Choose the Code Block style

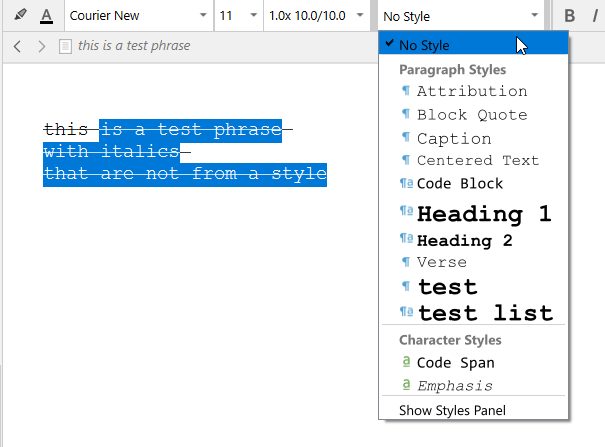pyautogui.click(x=460, y=184)
